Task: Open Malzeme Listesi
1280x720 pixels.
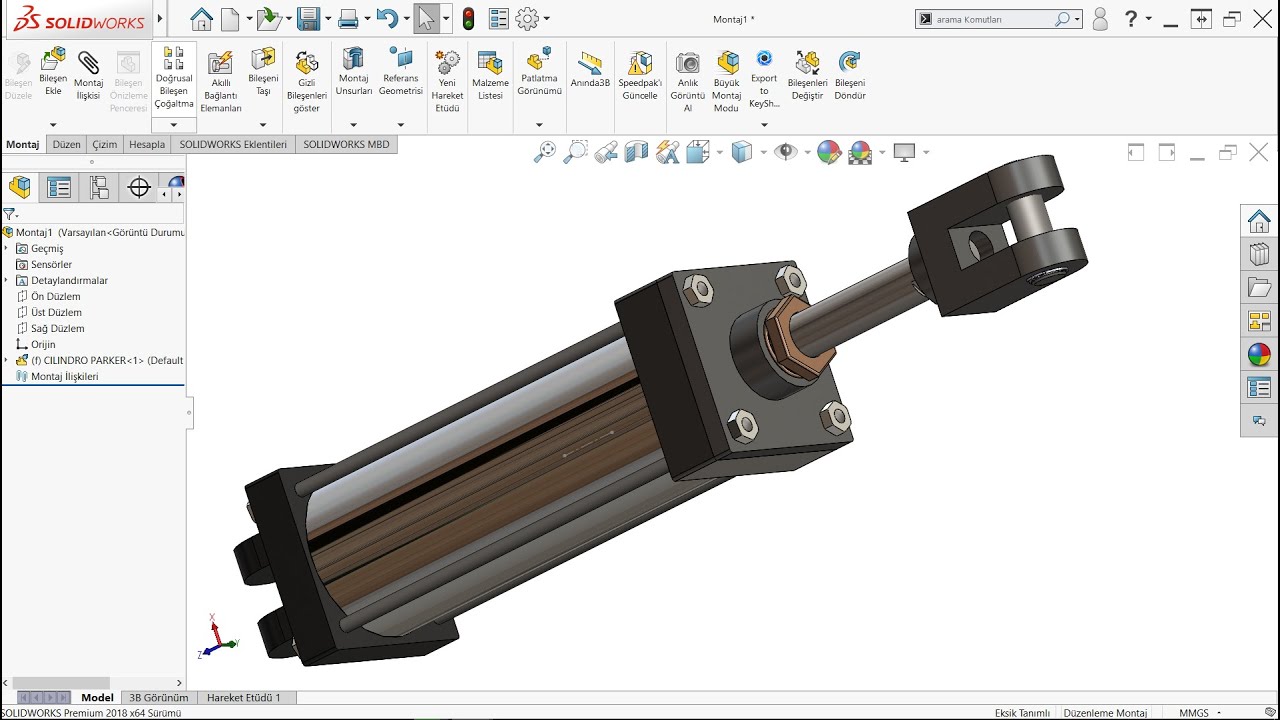Action: [x=490, y=76]
